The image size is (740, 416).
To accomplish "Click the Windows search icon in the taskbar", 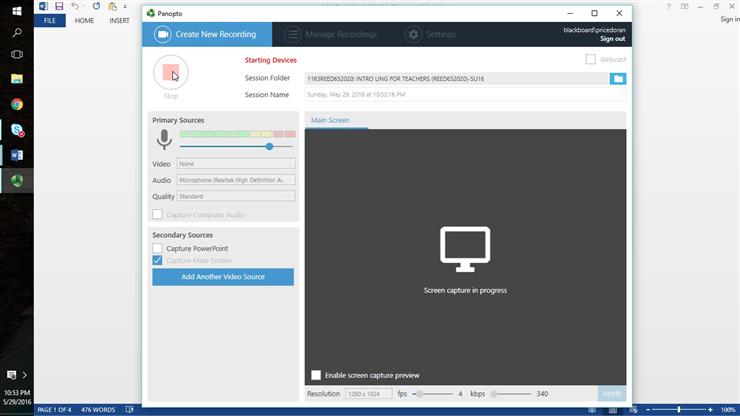I will pyautogui.click(x=17, y=32).
